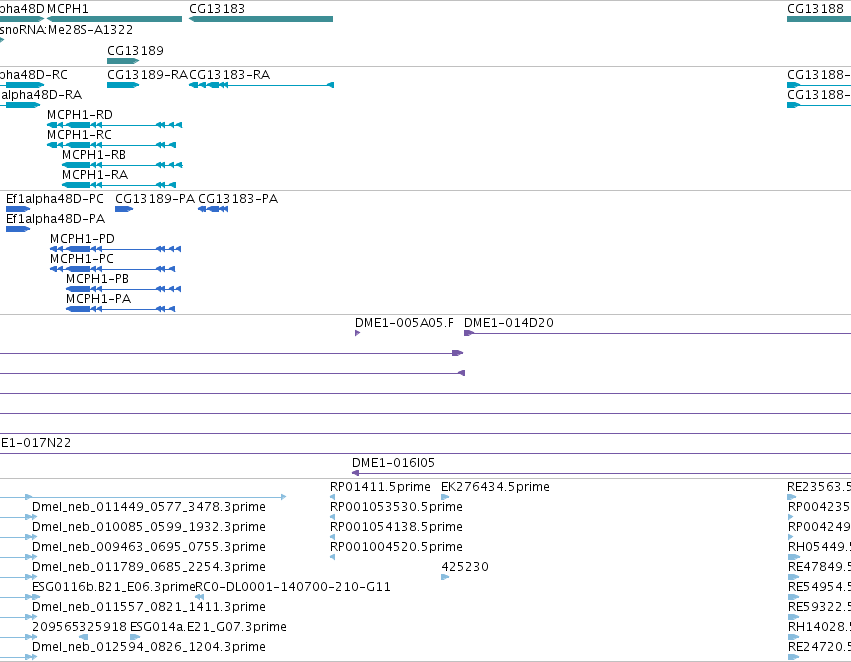Click the RC0-DL0001-140700-210-G11 label
851x662 pixels.
293,587
